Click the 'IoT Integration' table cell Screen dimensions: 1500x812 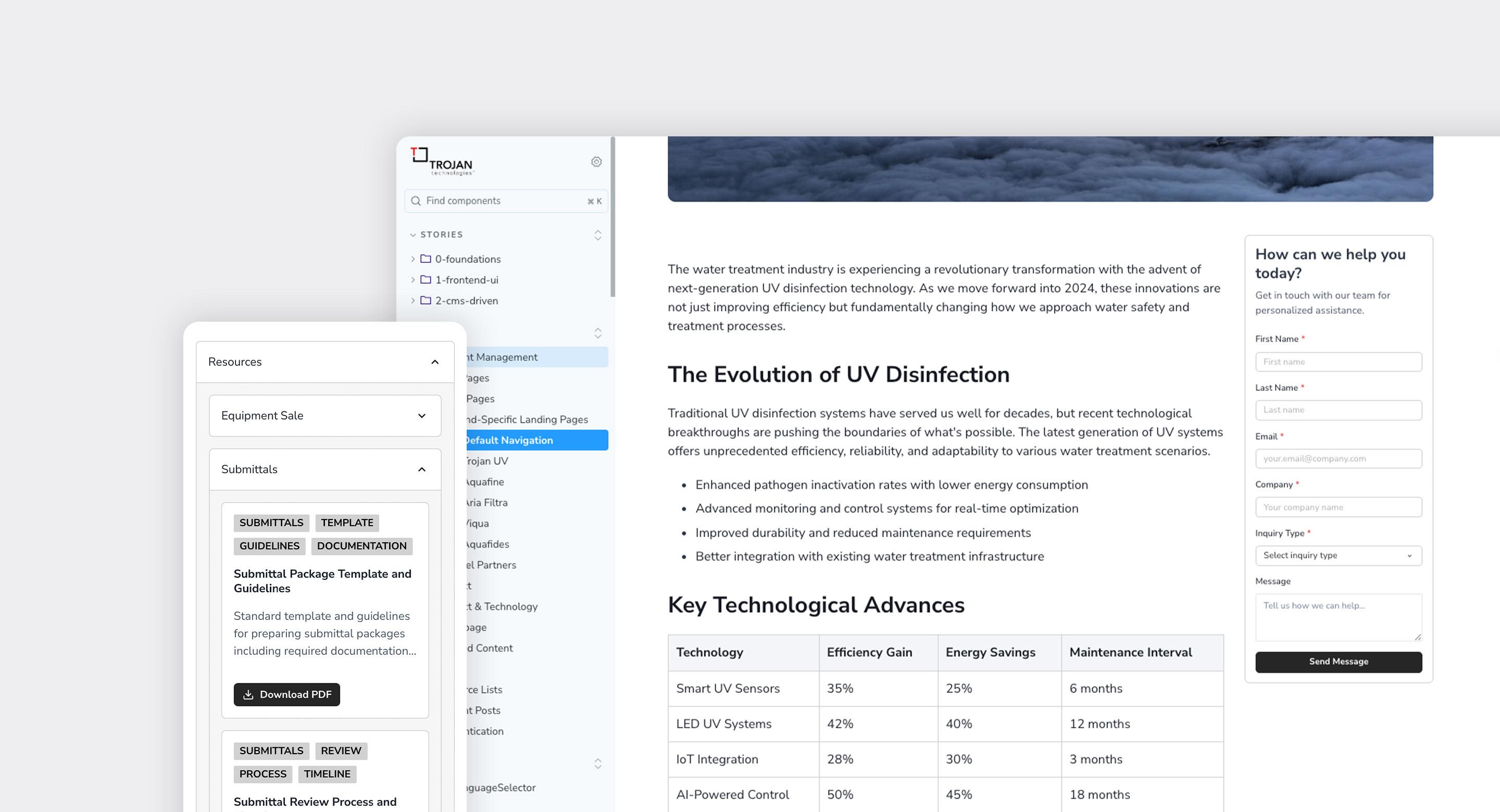pyautogui.click(x=744, y=759)
